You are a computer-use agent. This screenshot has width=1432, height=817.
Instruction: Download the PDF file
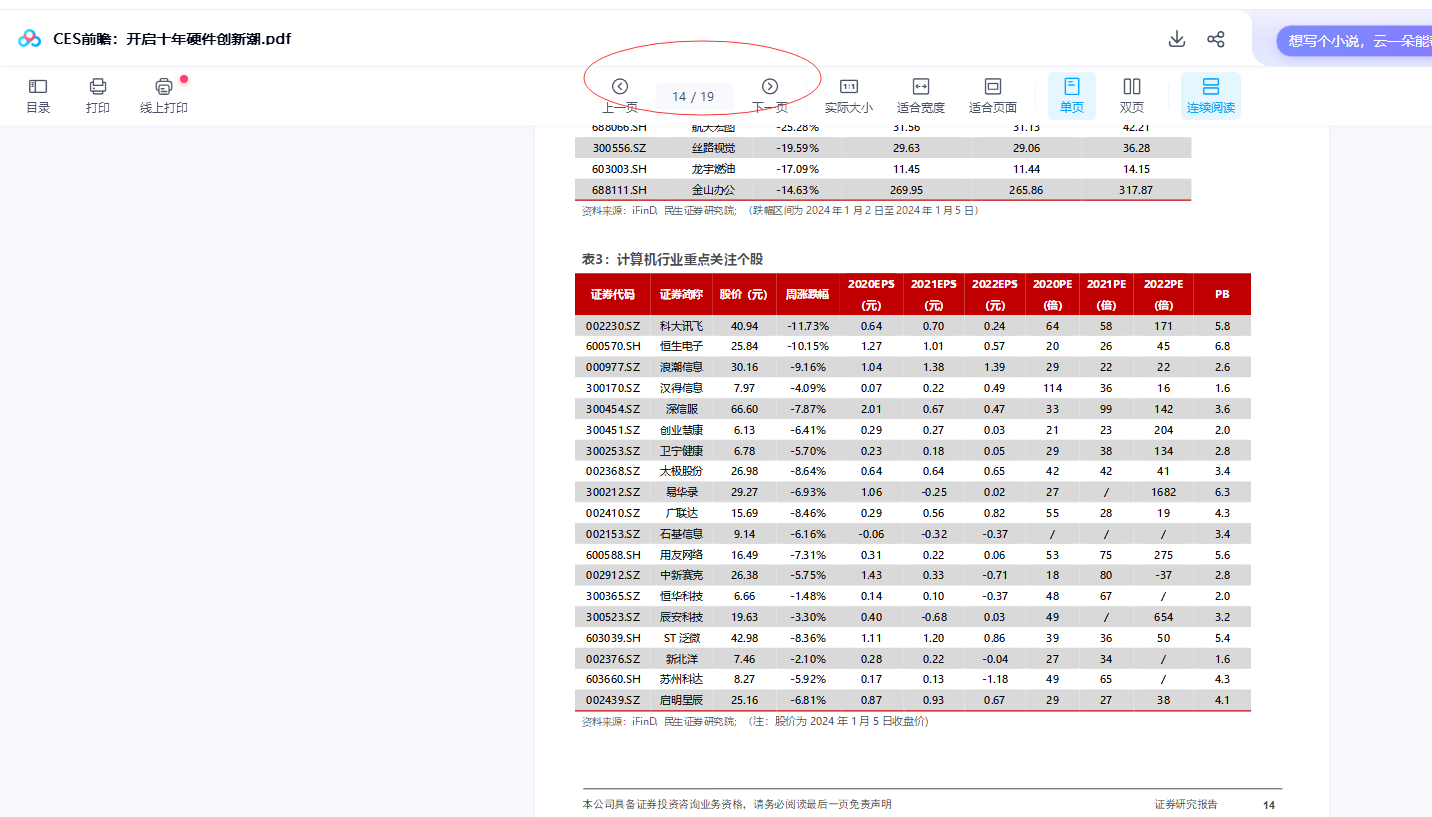pos(1177,39)
